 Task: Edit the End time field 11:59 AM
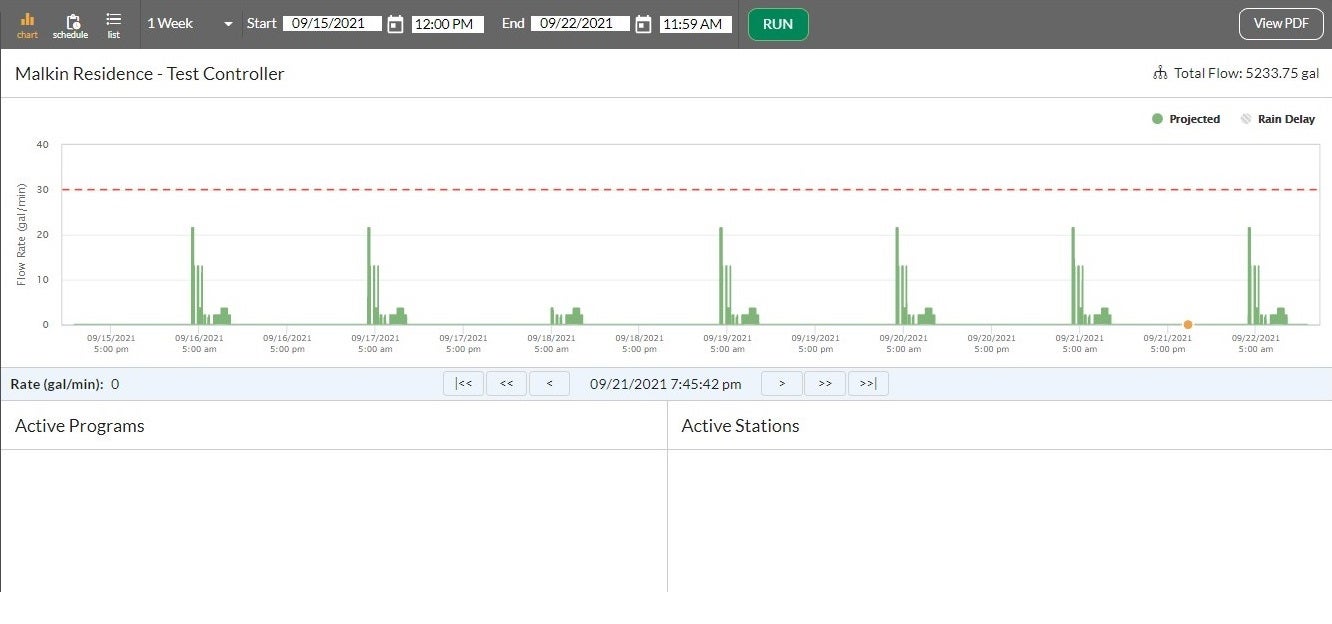coord(695,24)
